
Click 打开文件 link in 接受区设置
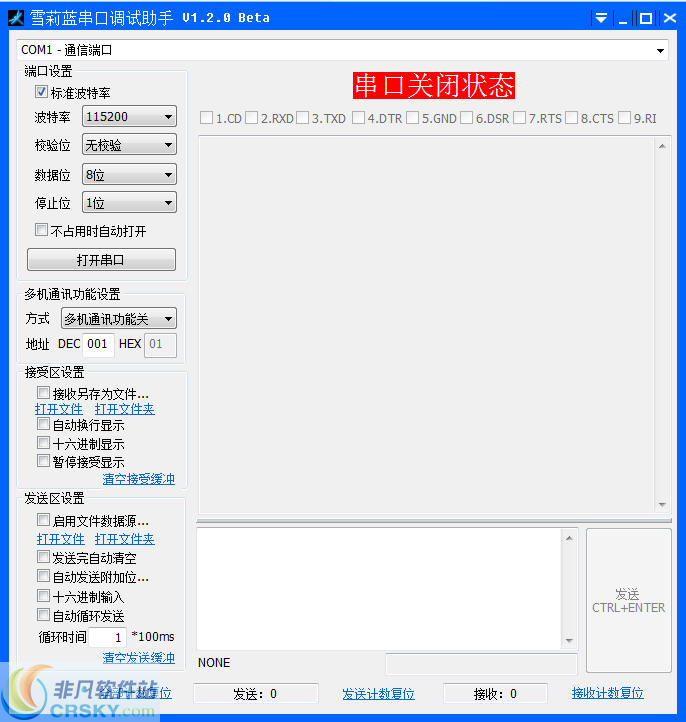[59, 409]
